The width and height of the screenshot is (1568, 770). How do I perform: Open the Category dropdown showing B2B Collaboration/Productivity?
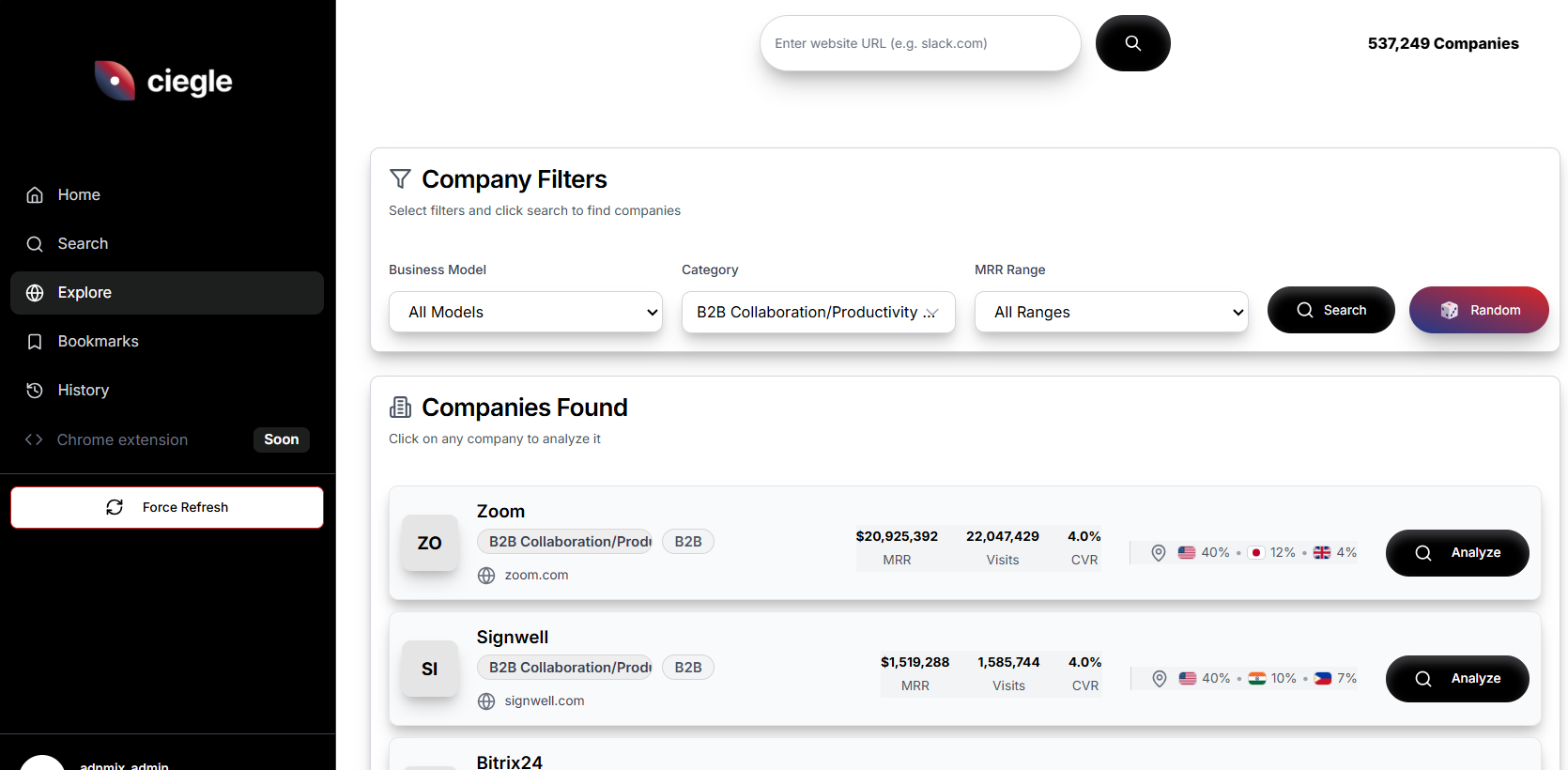[x=818, y=312]
